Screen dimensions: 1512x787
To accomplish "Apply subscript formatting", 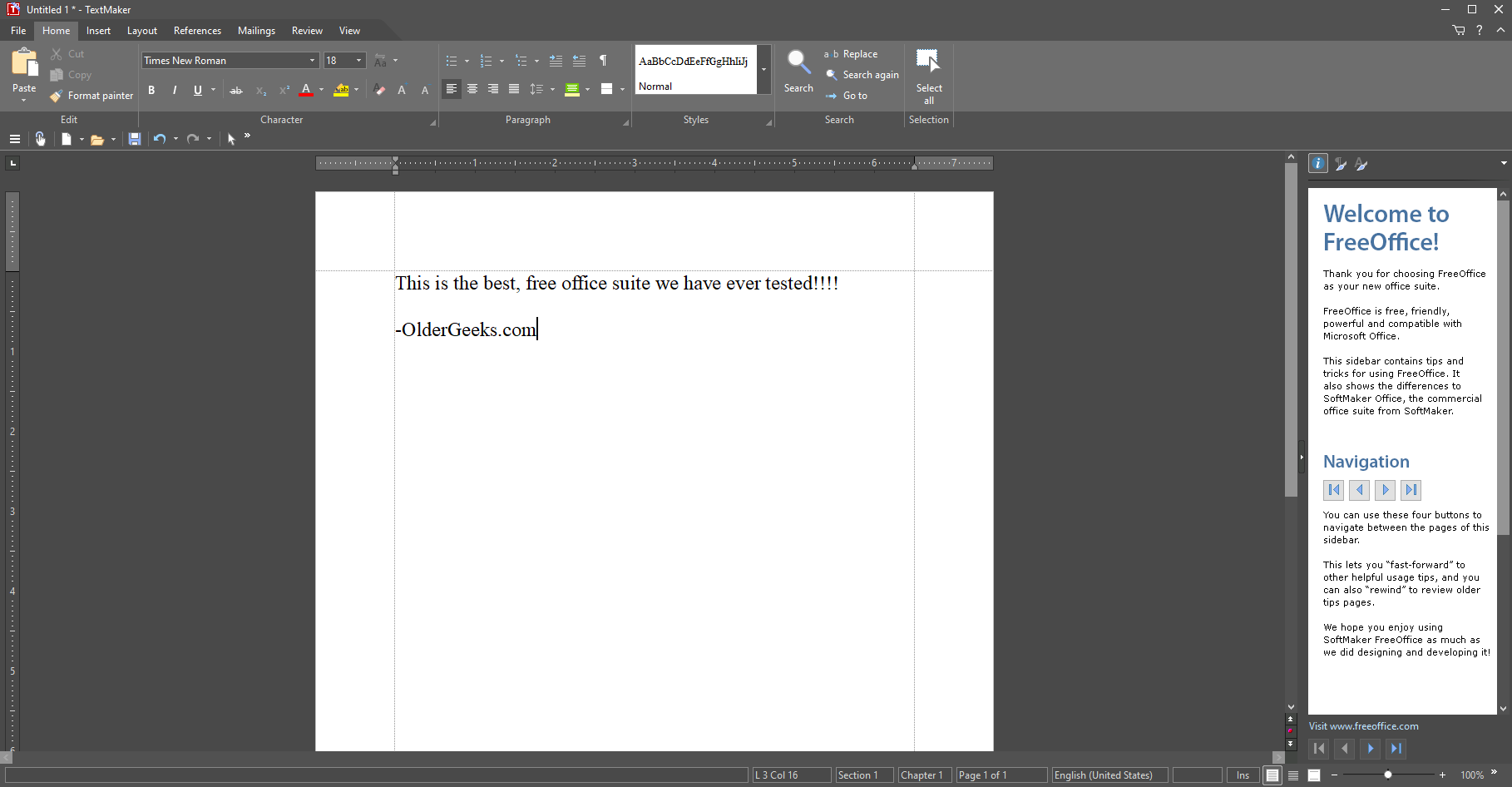I will click(260, 90).
